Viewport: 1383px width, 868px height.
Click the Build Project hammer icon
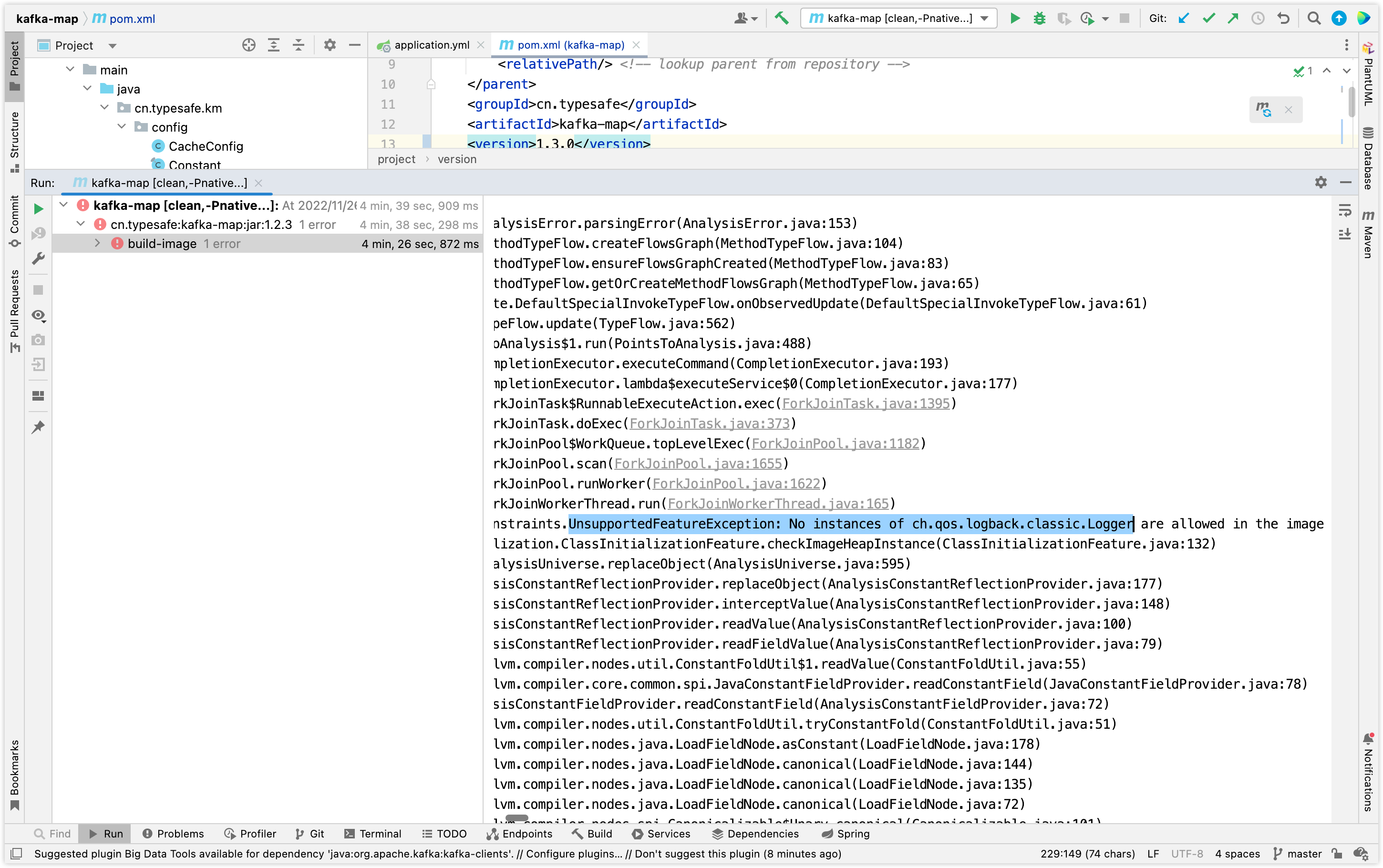781,19
